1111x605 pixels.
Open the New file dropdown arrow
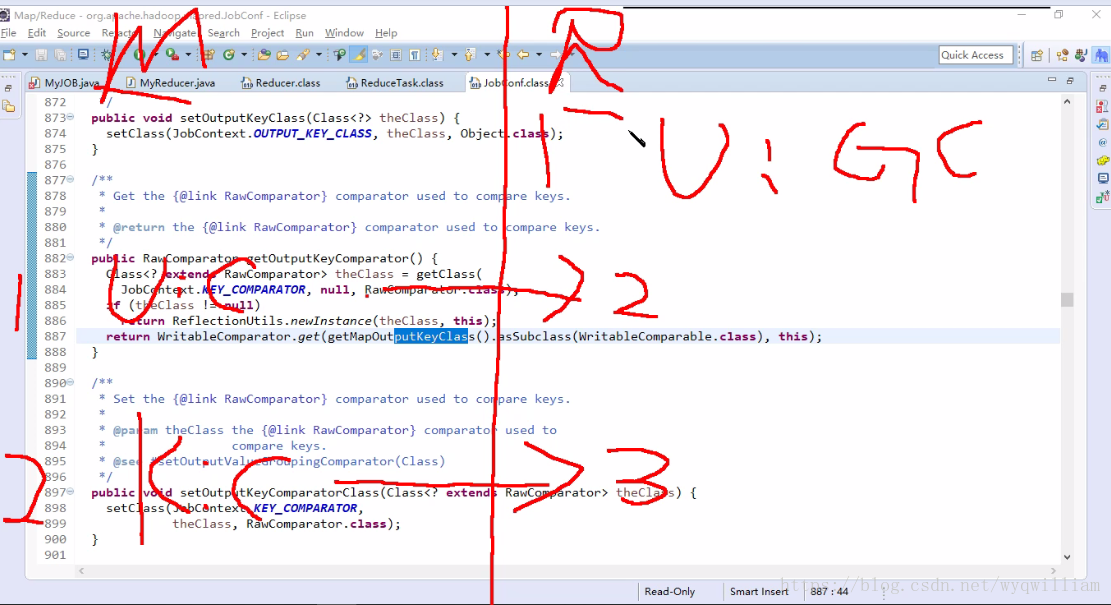pyautogui.click(x=25, y=55)
